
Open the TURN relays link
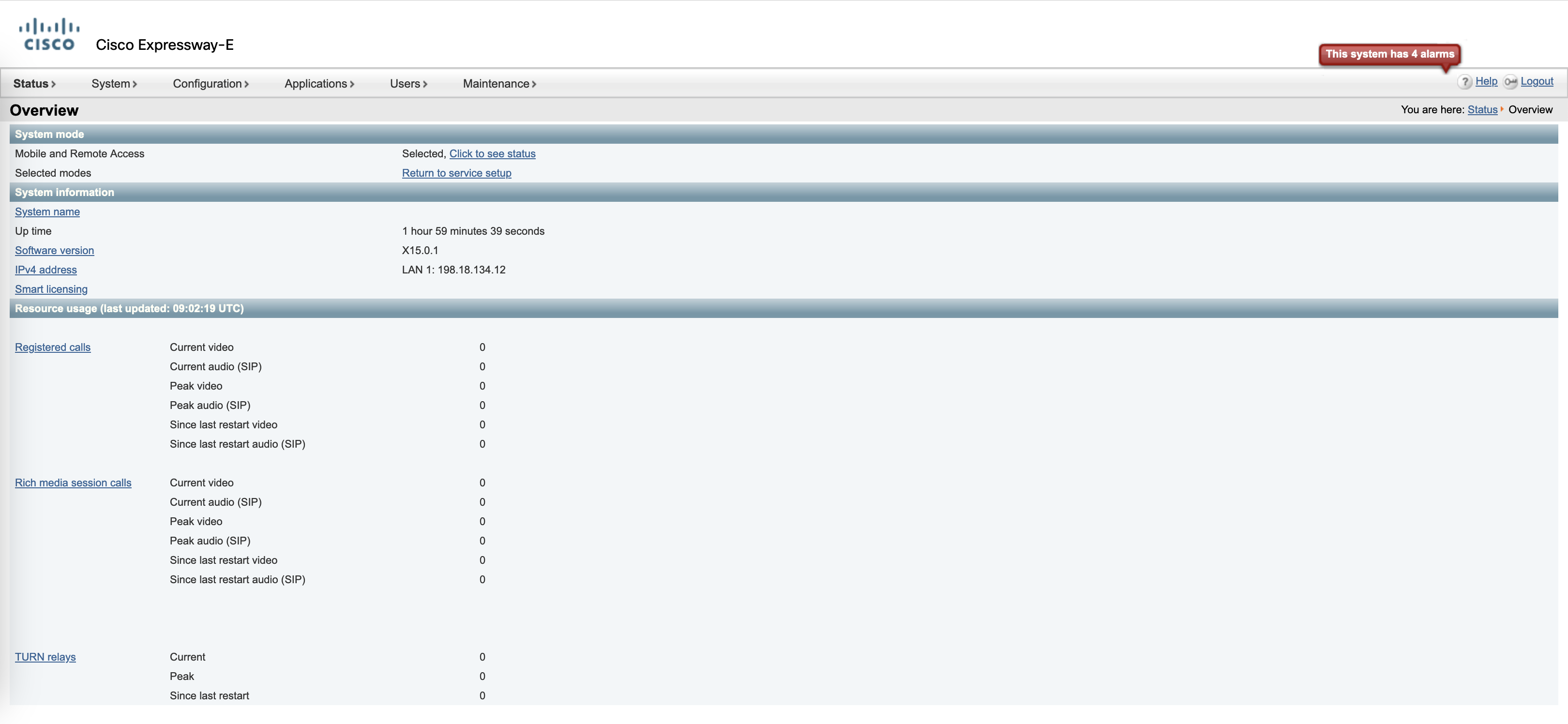click(x=45, y=657)
